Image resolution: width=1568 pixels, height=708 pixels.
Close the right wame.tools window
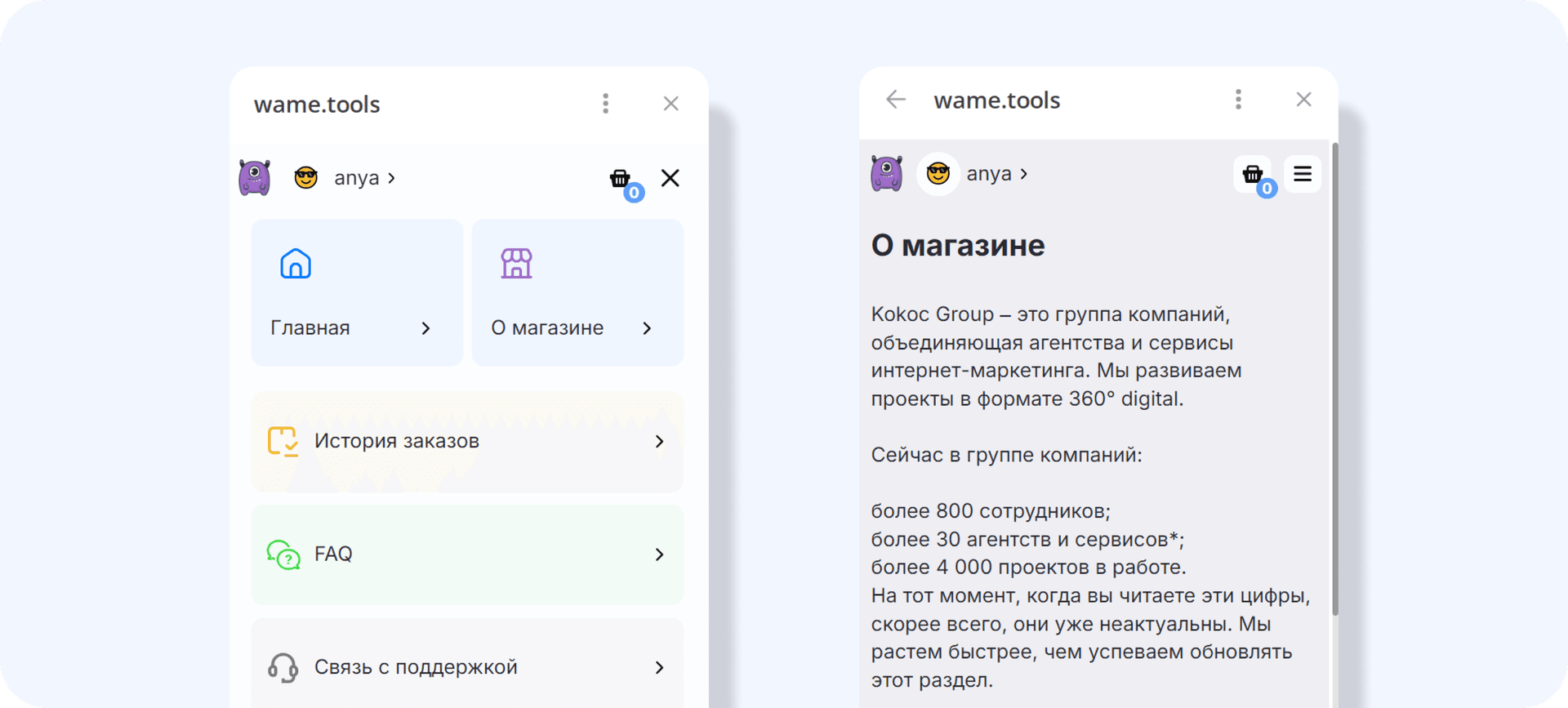[x=1303, y=100]
